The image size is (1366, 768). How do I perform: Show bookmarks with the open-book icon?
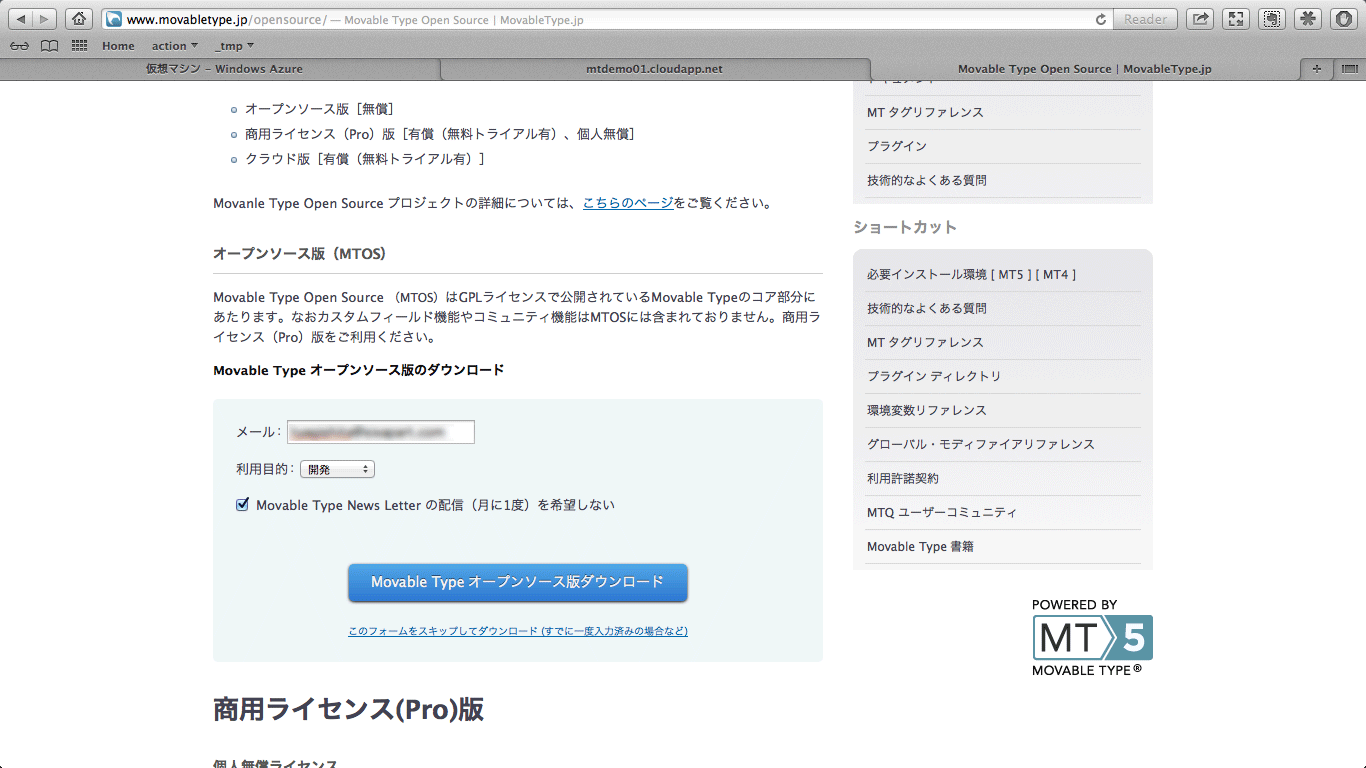pos(49,46)
